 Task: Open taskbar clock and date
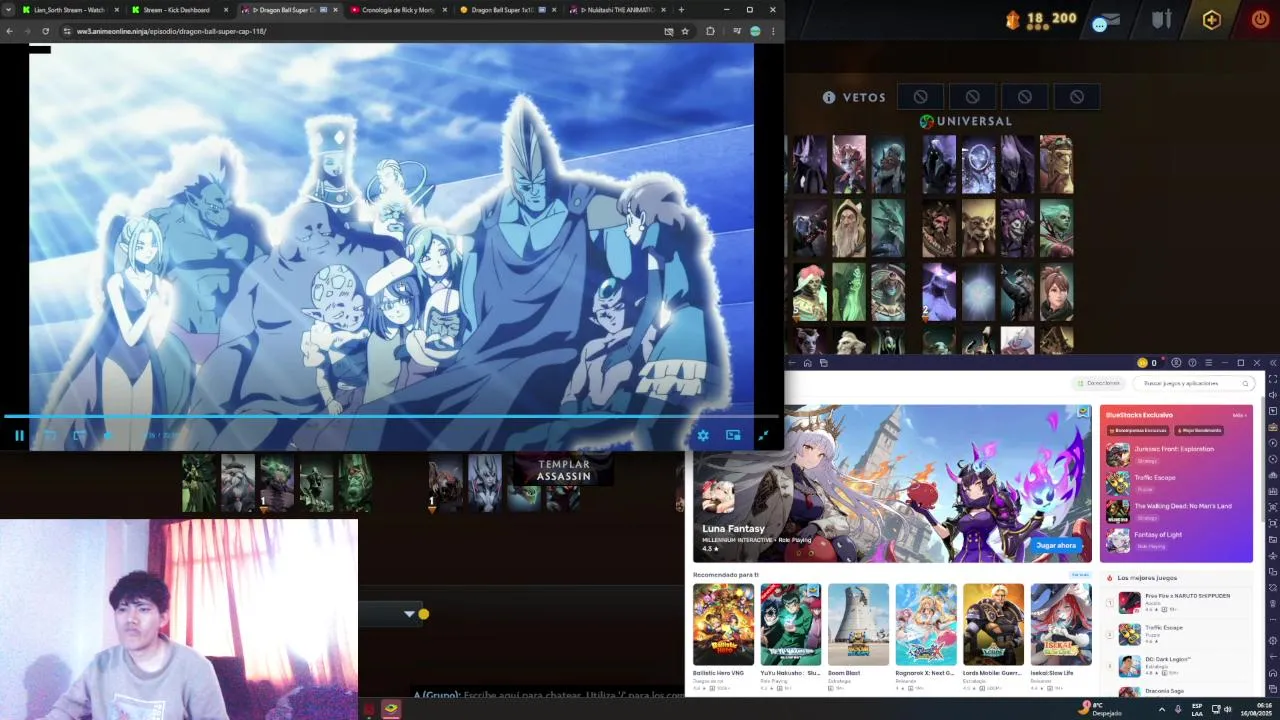[1254, 709]
